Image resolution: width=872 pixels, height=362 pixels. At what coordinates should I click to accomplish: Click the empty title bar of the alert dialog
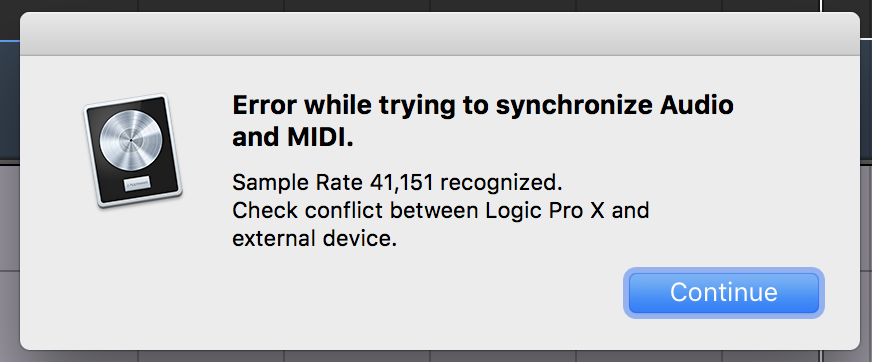coord(439,33)
